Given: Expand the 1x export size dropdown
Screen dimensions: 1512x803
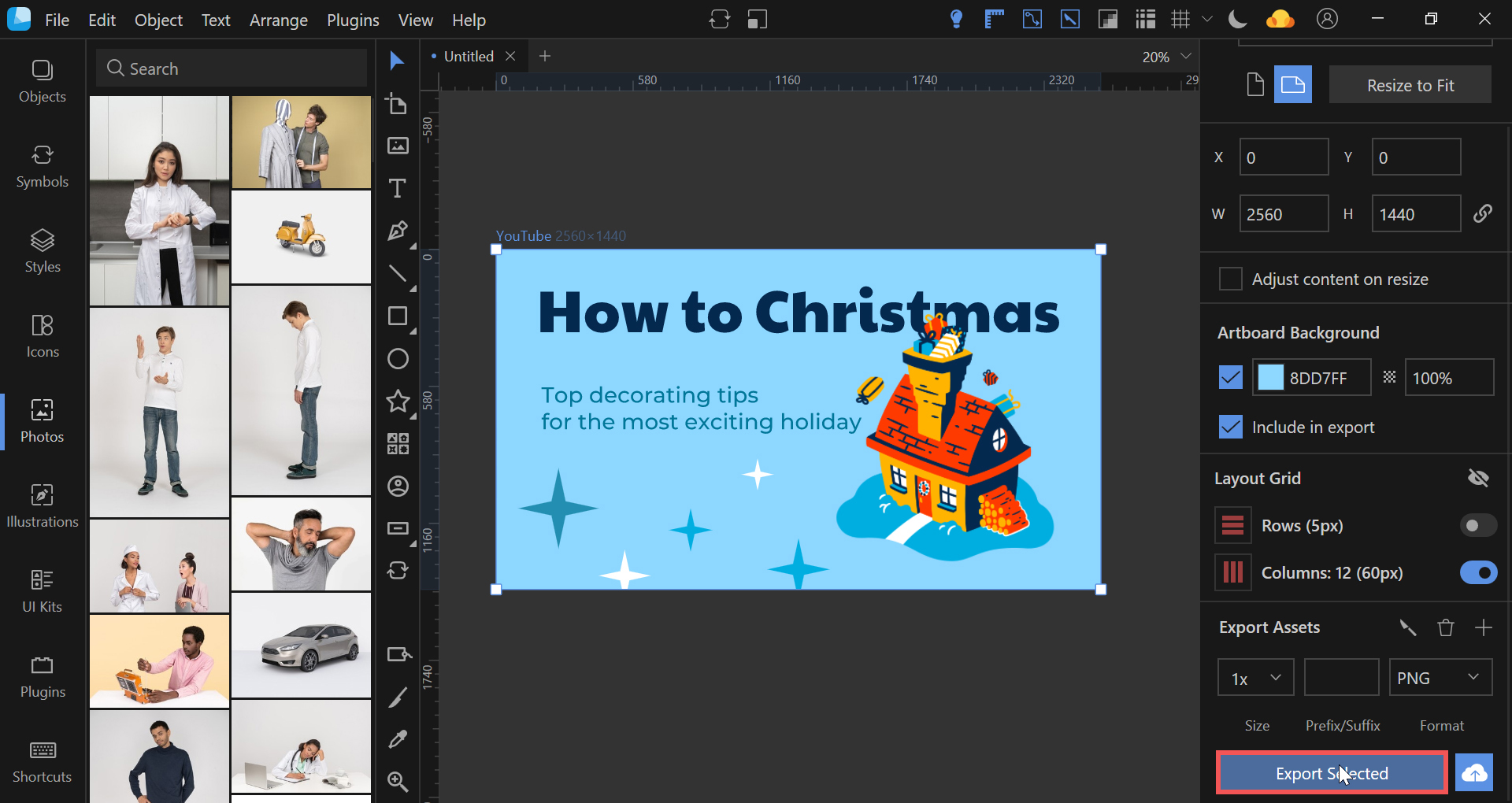Looking at the screenshot, I should 1255,678.
